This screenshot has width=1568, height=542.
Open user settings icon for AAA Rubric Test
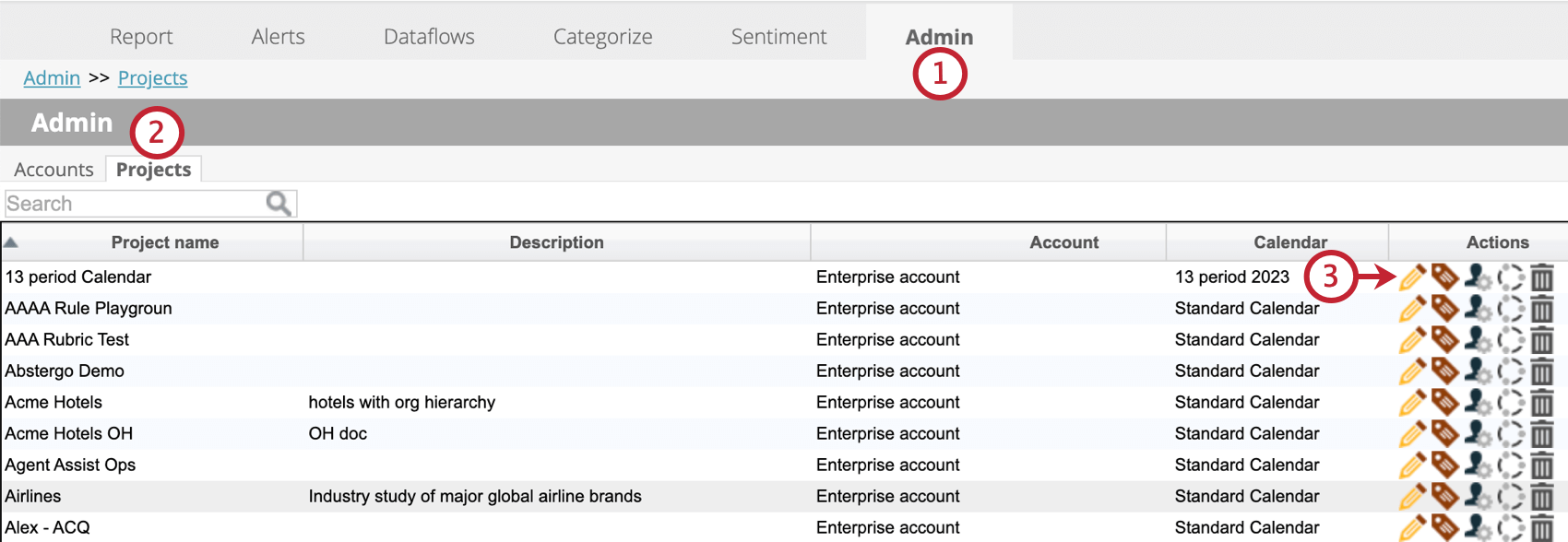(1478, 340)
